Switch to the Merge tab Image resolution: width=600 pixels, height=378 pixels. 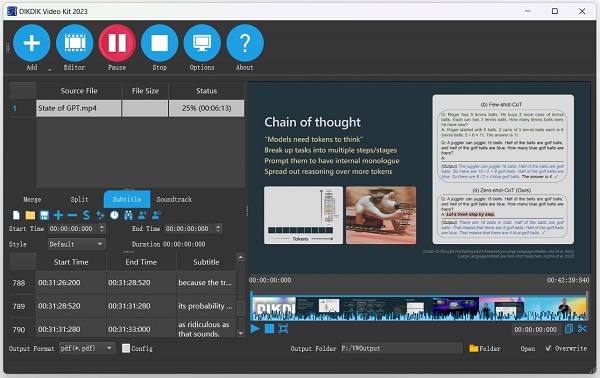(32, 199)
